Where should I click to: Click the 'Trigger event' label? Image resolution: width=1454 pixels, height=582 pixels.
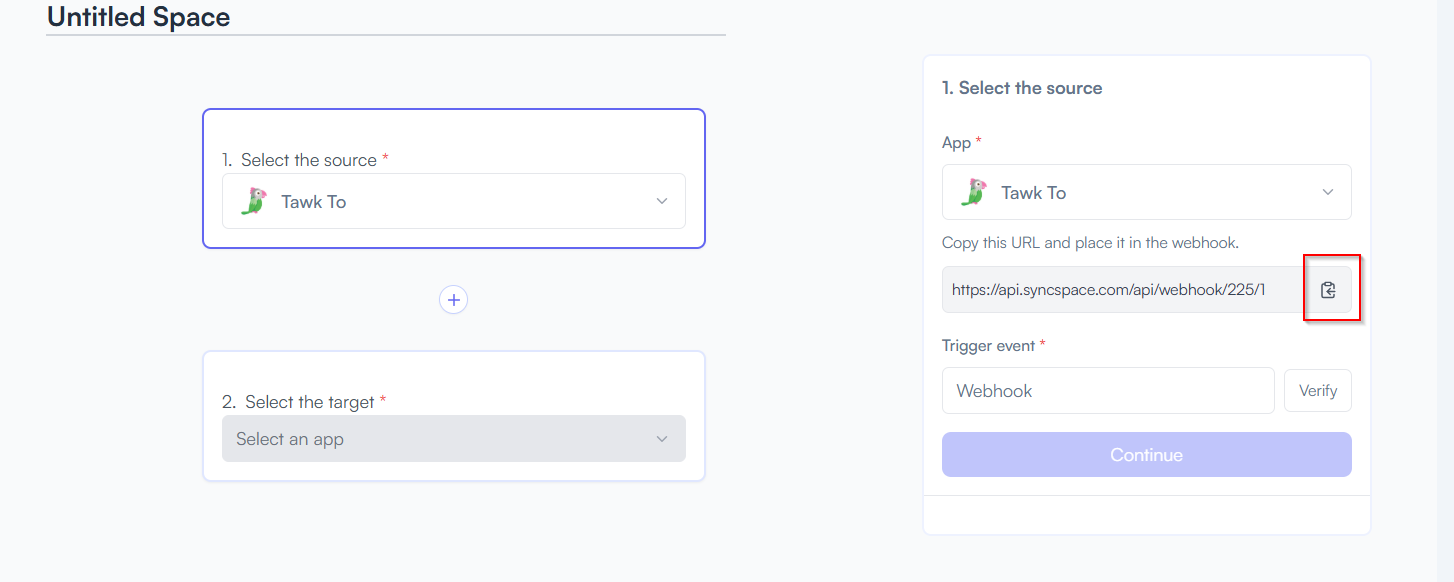(x=989, y=346)
